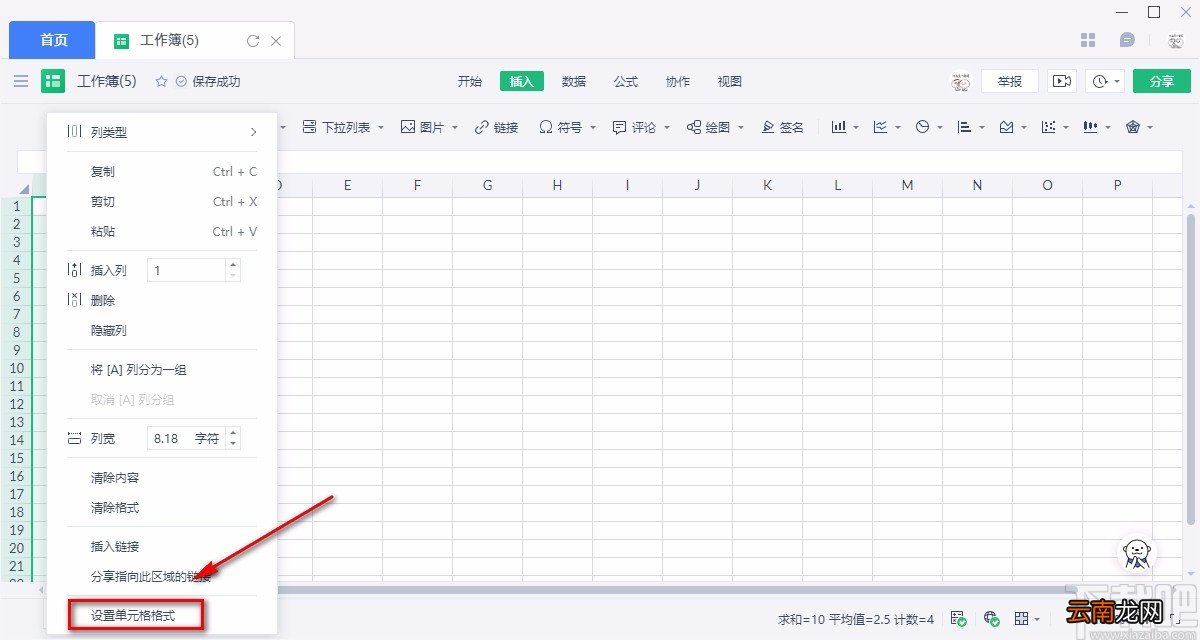Viewport: 1200px width, 640px height.
Task: Open the chat message bubble icon
Action: pyautogui.click(x=1127, y=40)
